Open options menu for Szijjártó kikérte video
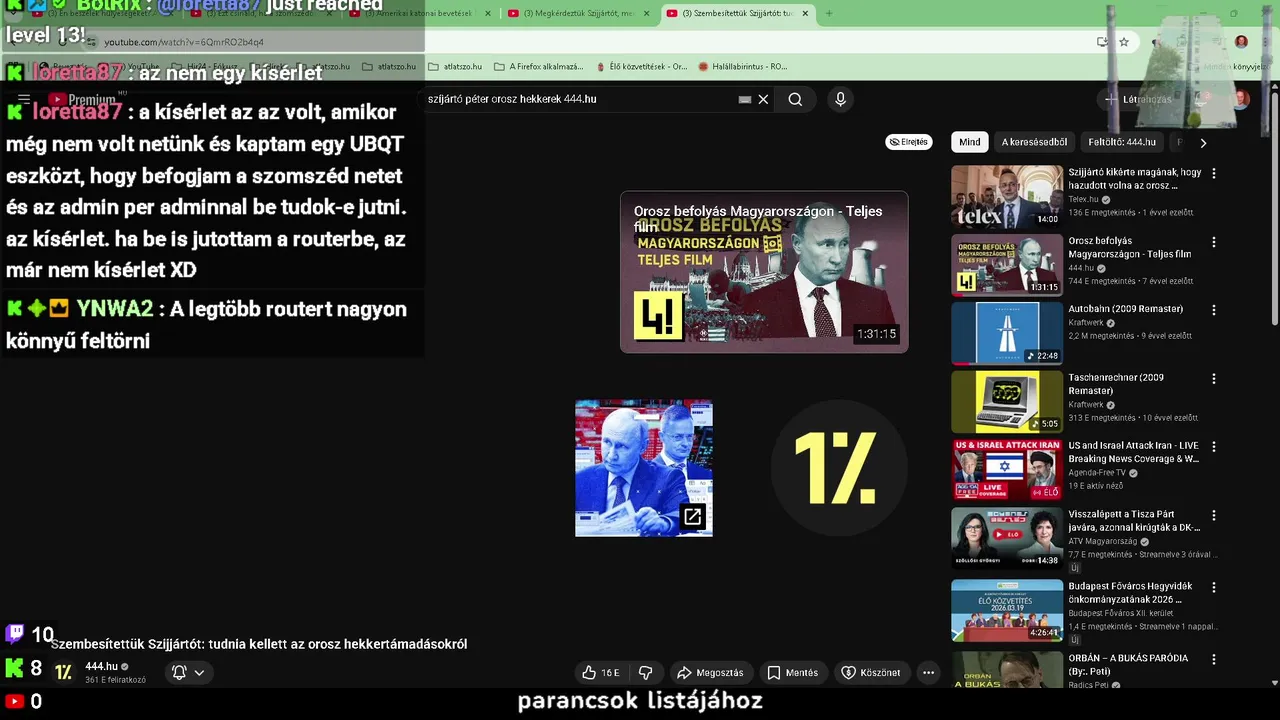1280x720 pixels. point(1214,173)
